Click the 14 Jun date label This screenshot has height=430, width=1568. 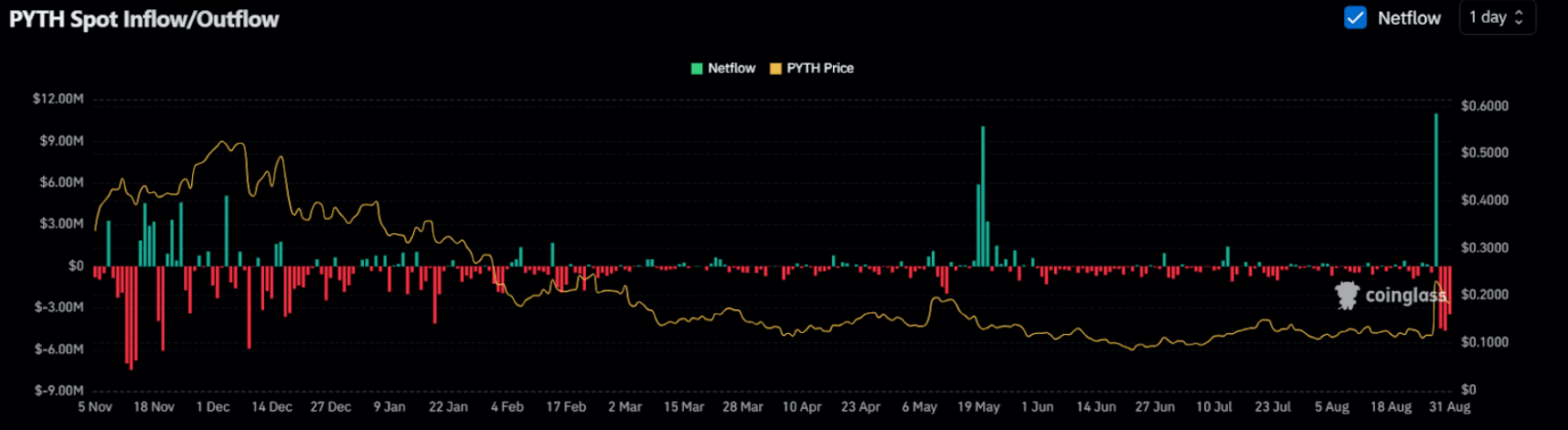click(x=1096, y=407)
